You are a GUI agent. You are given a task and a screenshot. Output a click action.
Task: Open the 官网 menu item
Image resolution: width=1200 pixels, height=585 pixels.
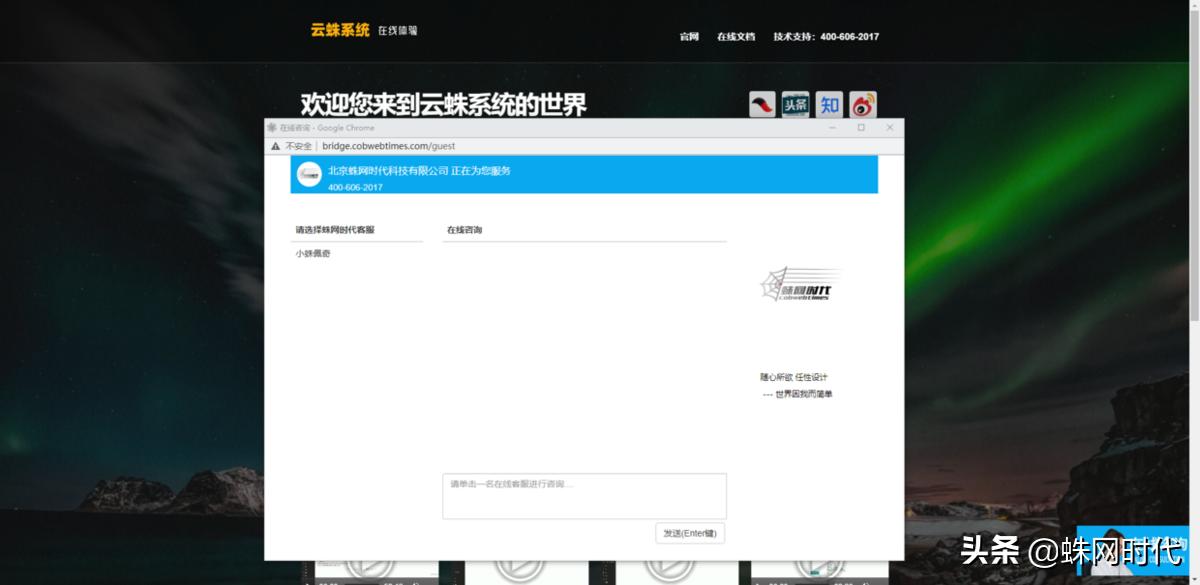[689, 36]
